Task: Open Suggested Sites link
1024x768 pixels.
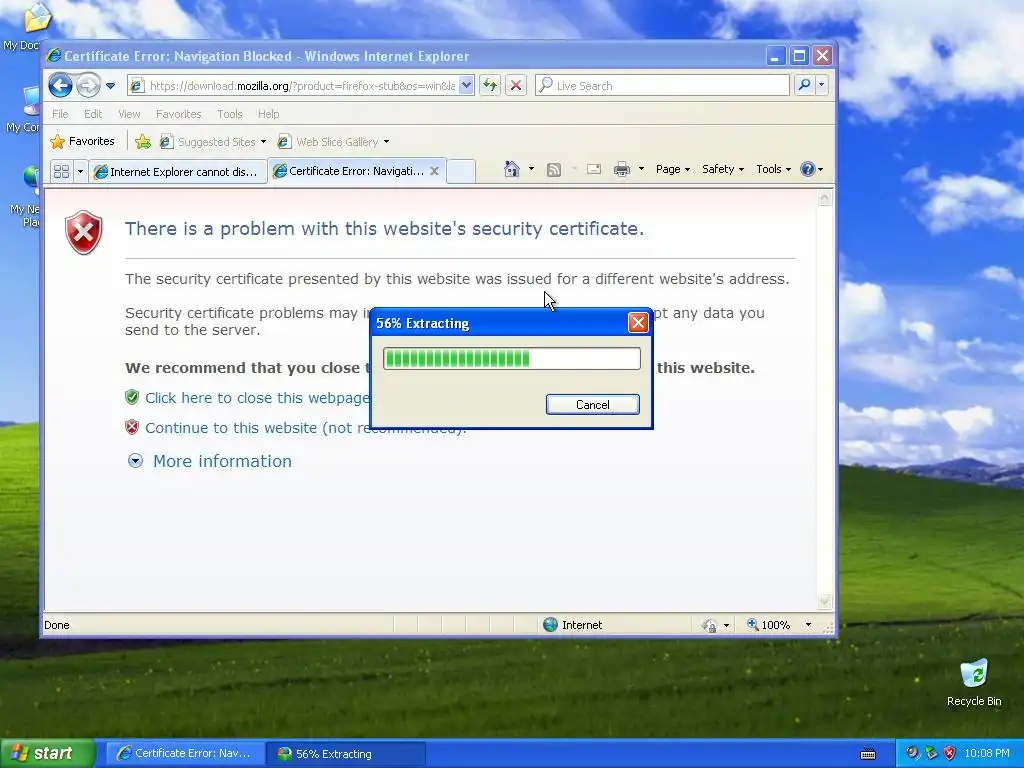Action: click(213, 142)
